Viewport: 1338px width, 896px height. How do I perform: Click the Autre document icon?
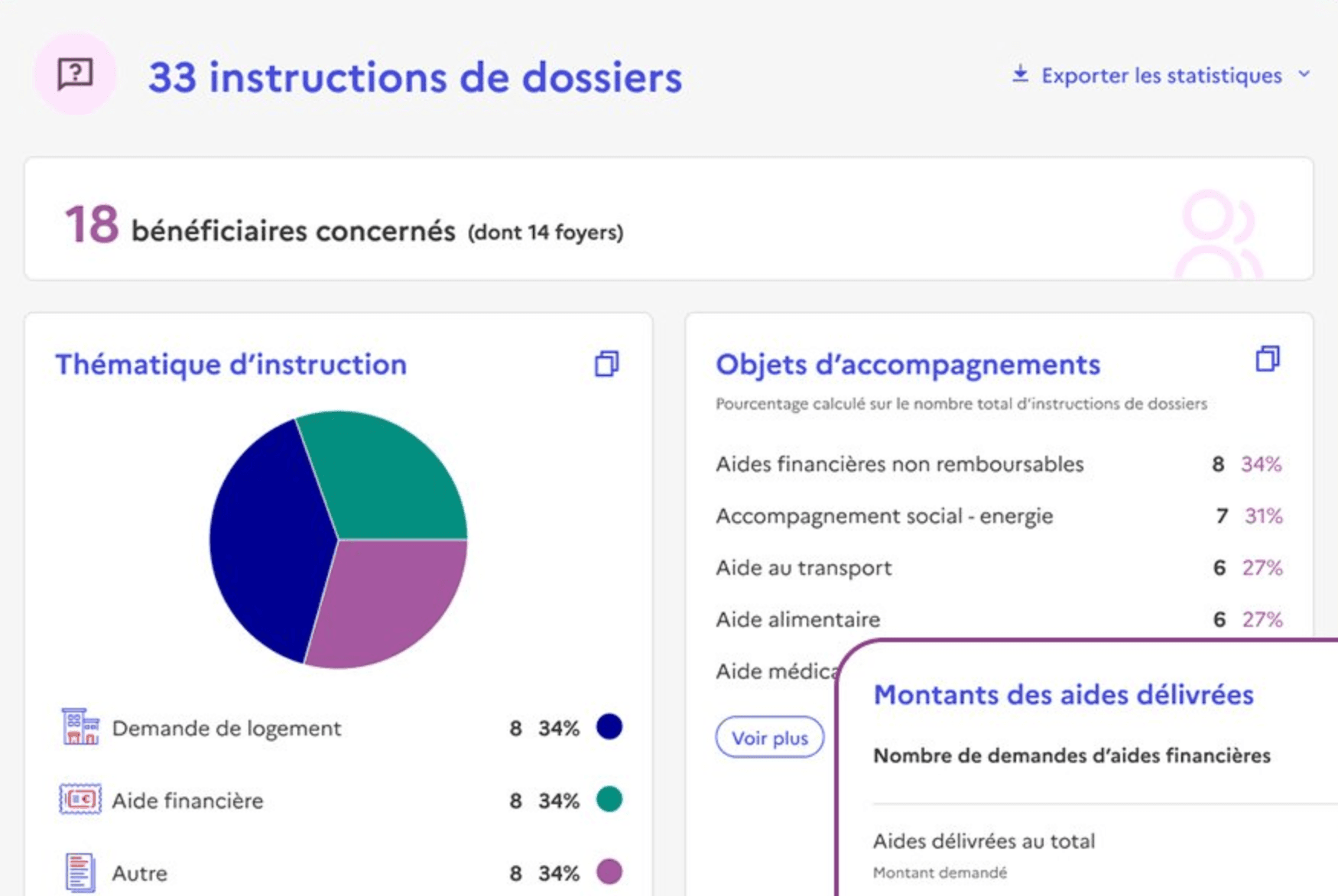(x=80, y=872)
